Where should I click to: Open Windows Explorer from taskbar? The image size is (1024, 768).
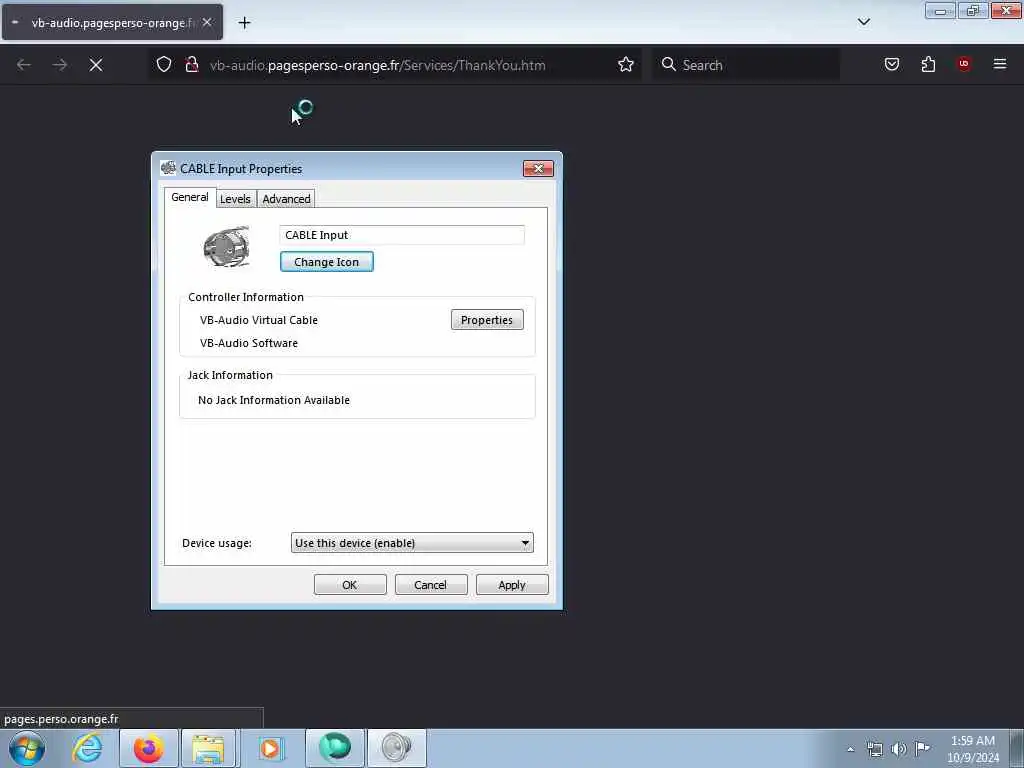[208, 748]
